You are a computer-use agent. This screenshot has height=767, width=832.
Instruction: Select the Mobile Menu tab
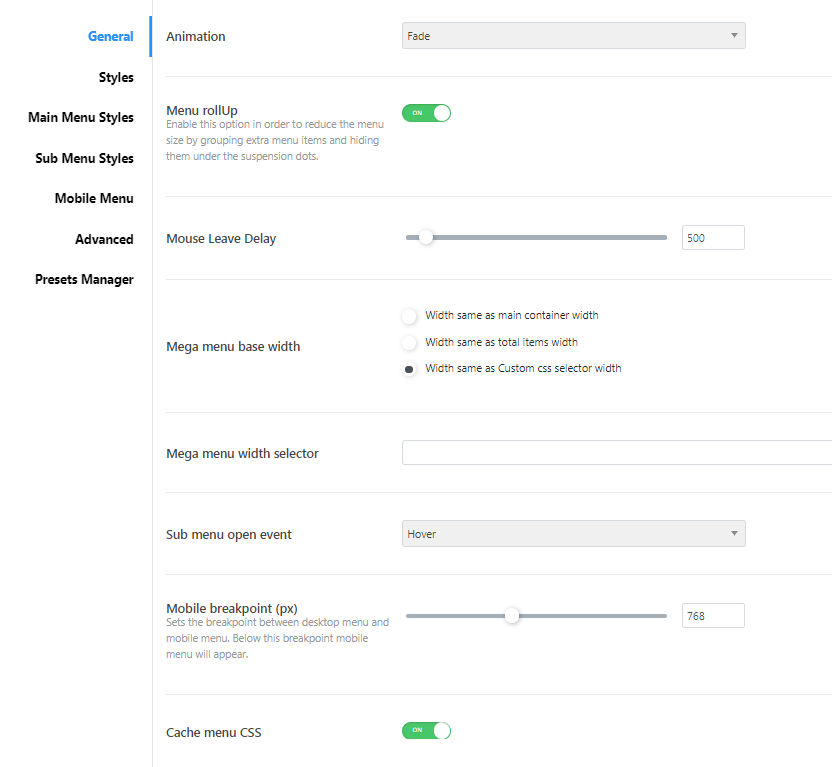94,199
